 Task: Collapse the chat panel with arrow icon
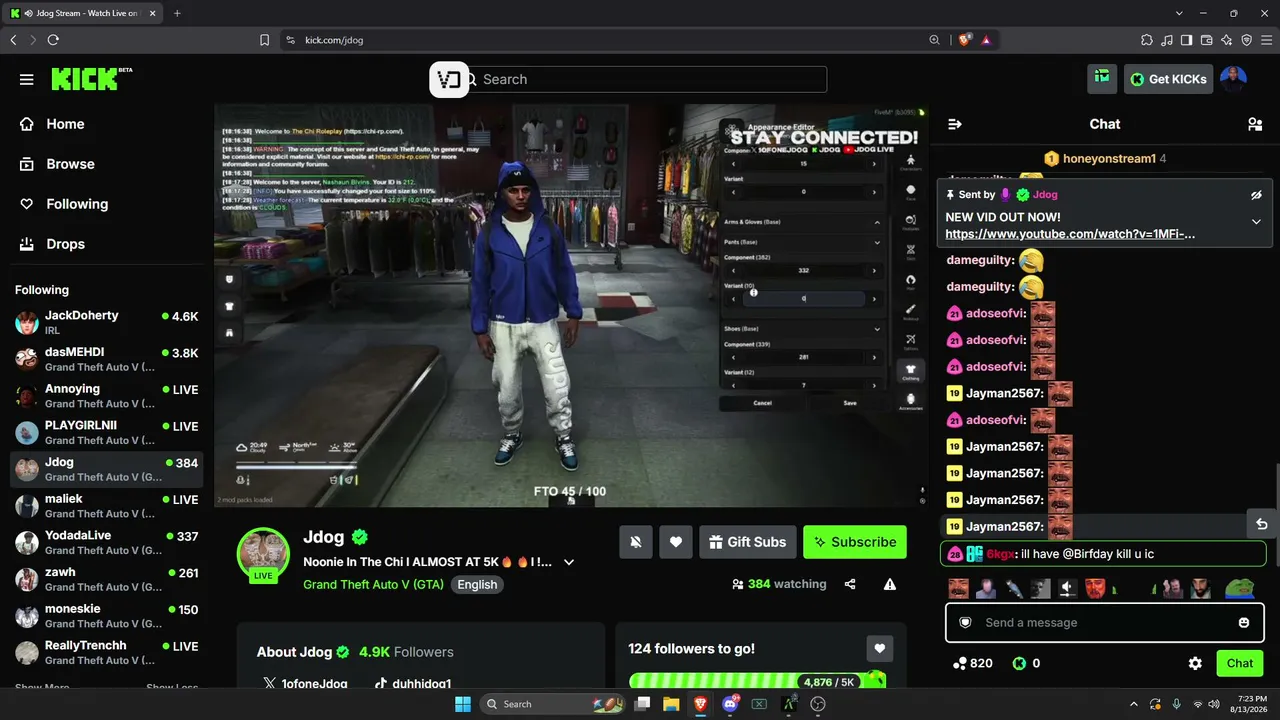955,124
